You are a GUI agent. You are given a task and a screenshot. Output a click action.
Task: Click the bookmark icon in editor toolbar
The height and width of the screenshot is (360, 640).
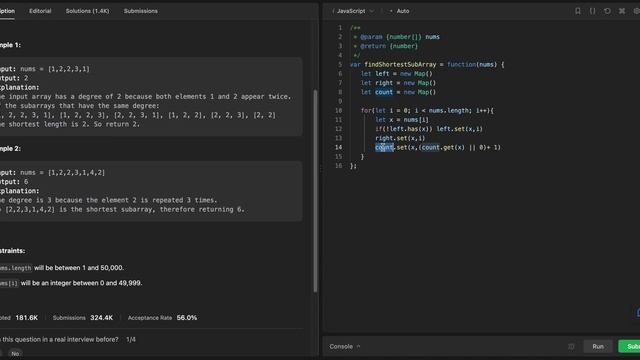(x=578, y=11)
